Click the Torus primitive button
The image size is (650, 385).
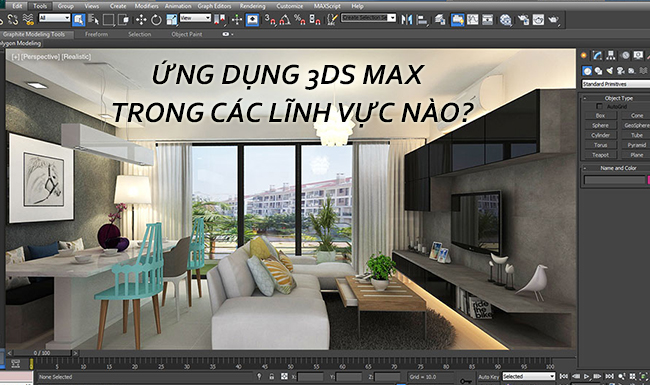coord(600,145)
